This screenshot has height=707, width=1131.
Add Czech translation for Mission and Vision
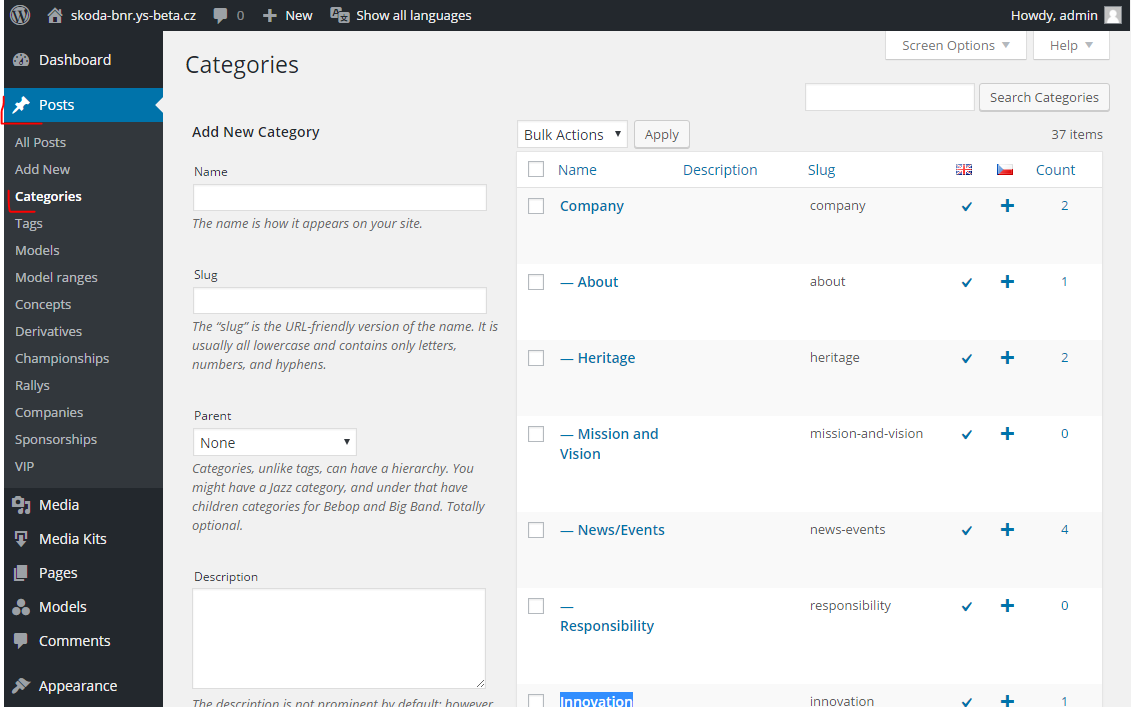1008,434
